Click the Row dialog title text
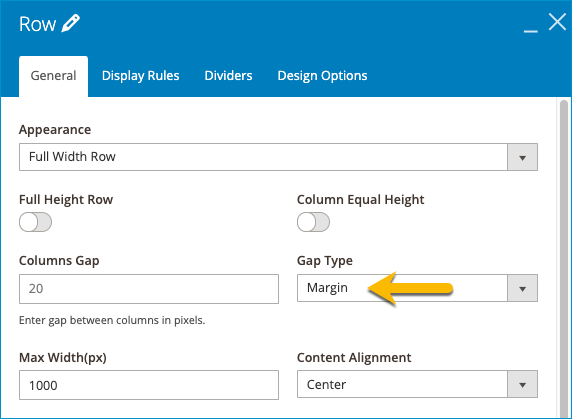572x419 pixels. [x=38, y=24]
